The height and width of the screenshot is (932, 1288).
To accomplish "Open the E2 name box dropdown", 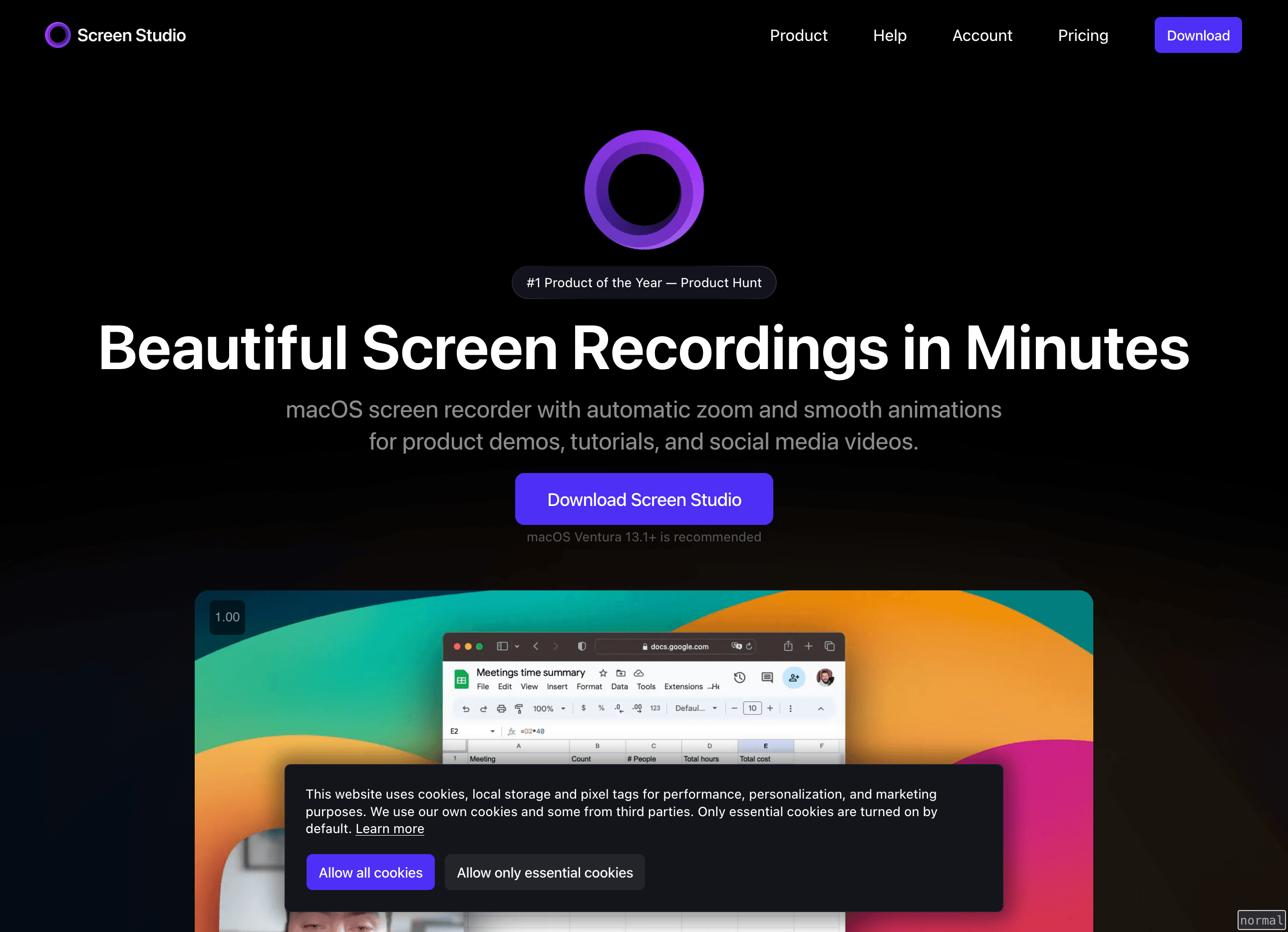I will [x=492, y=731].
